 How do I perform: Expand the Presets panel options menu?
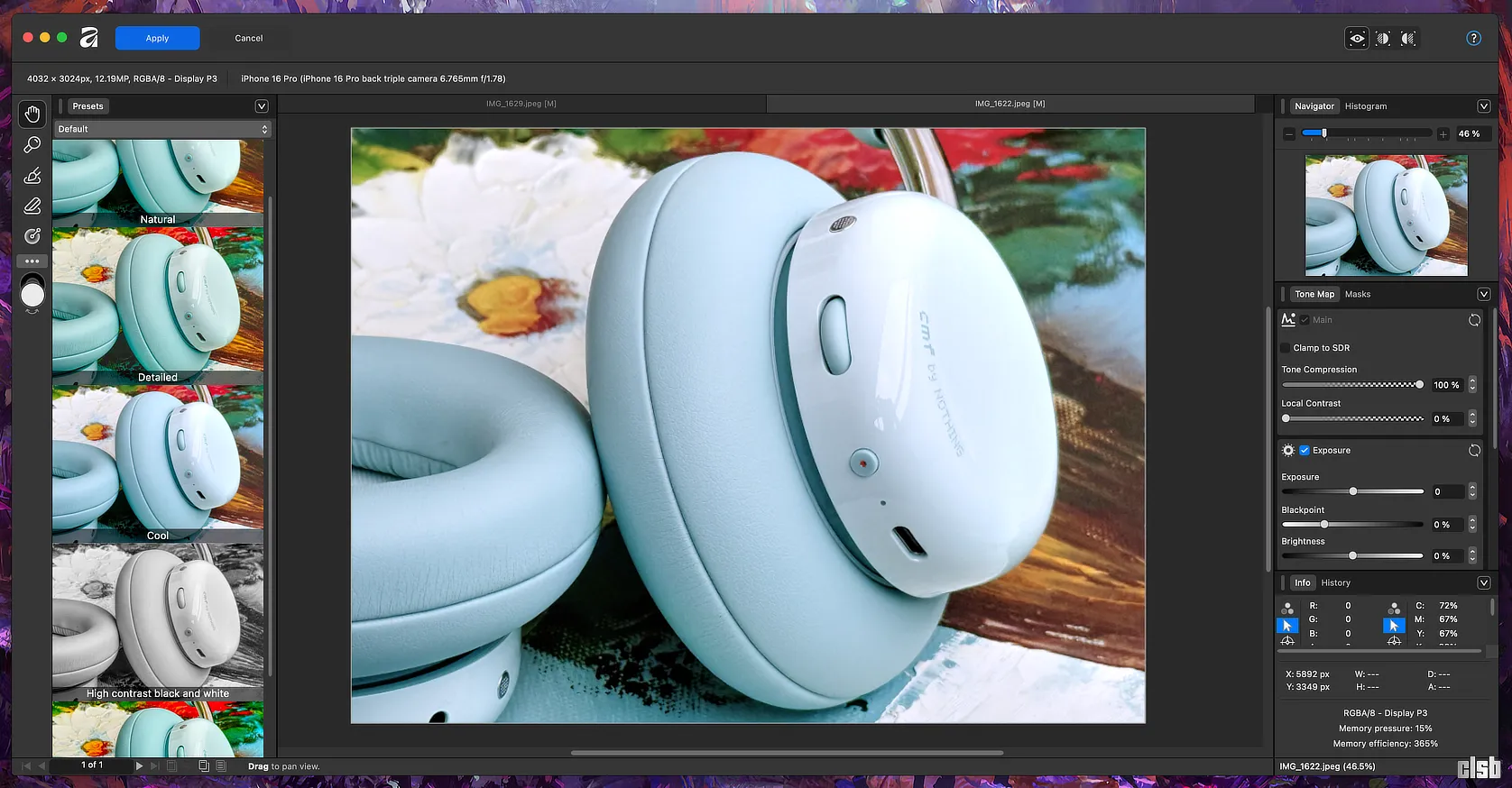coord(262,106)
